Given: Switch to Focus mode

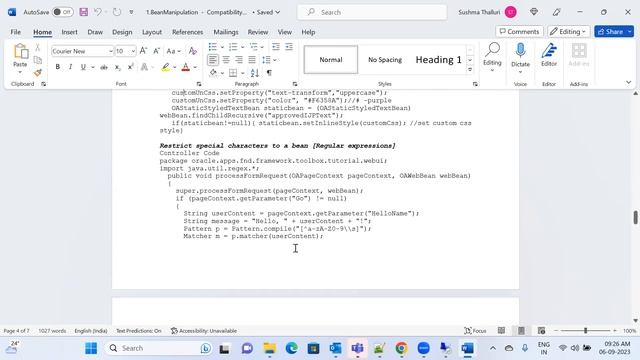Looking at the screenshot, I should coord(475,331).
